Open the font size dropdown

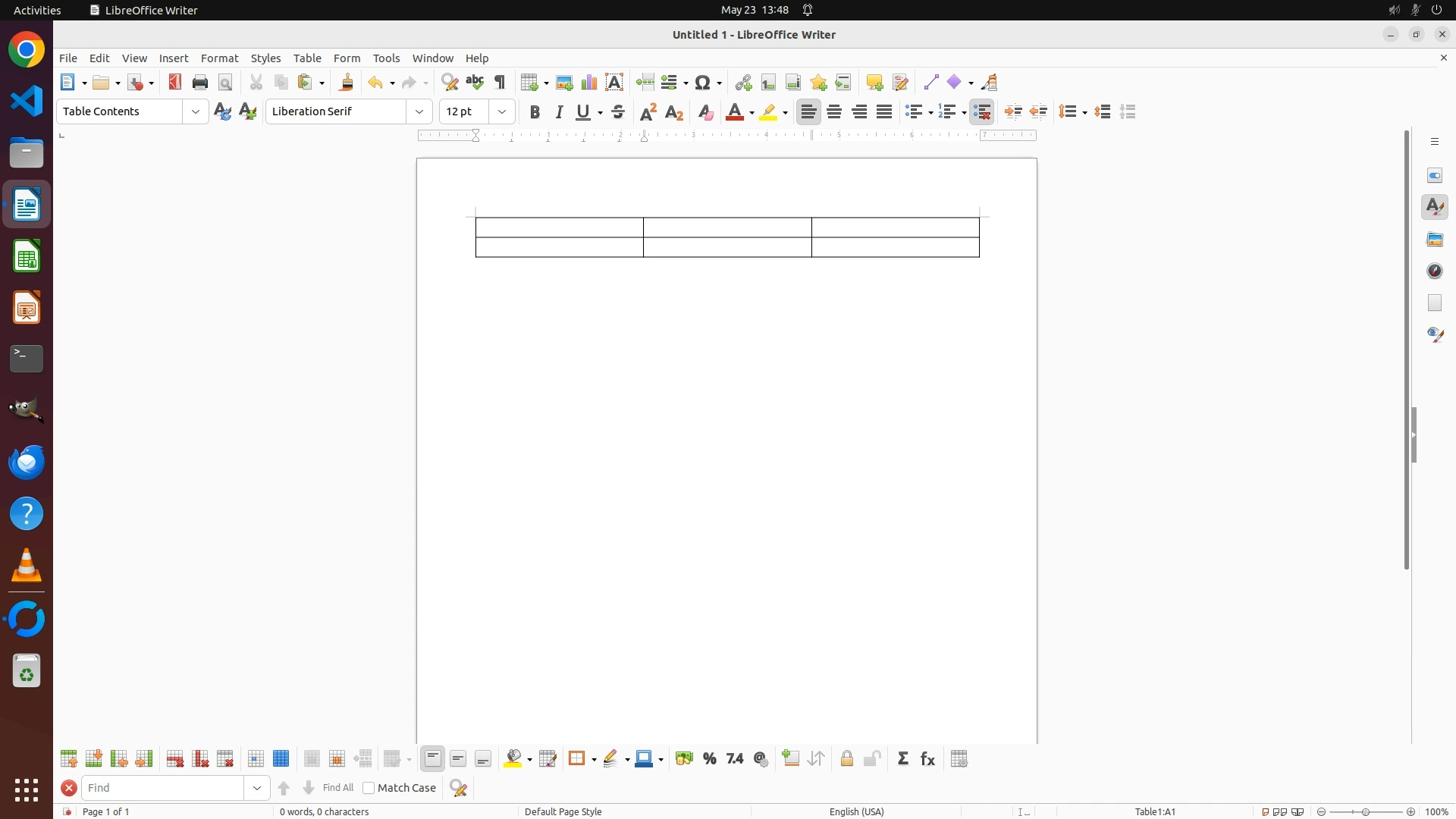click(x=502, y=112)
